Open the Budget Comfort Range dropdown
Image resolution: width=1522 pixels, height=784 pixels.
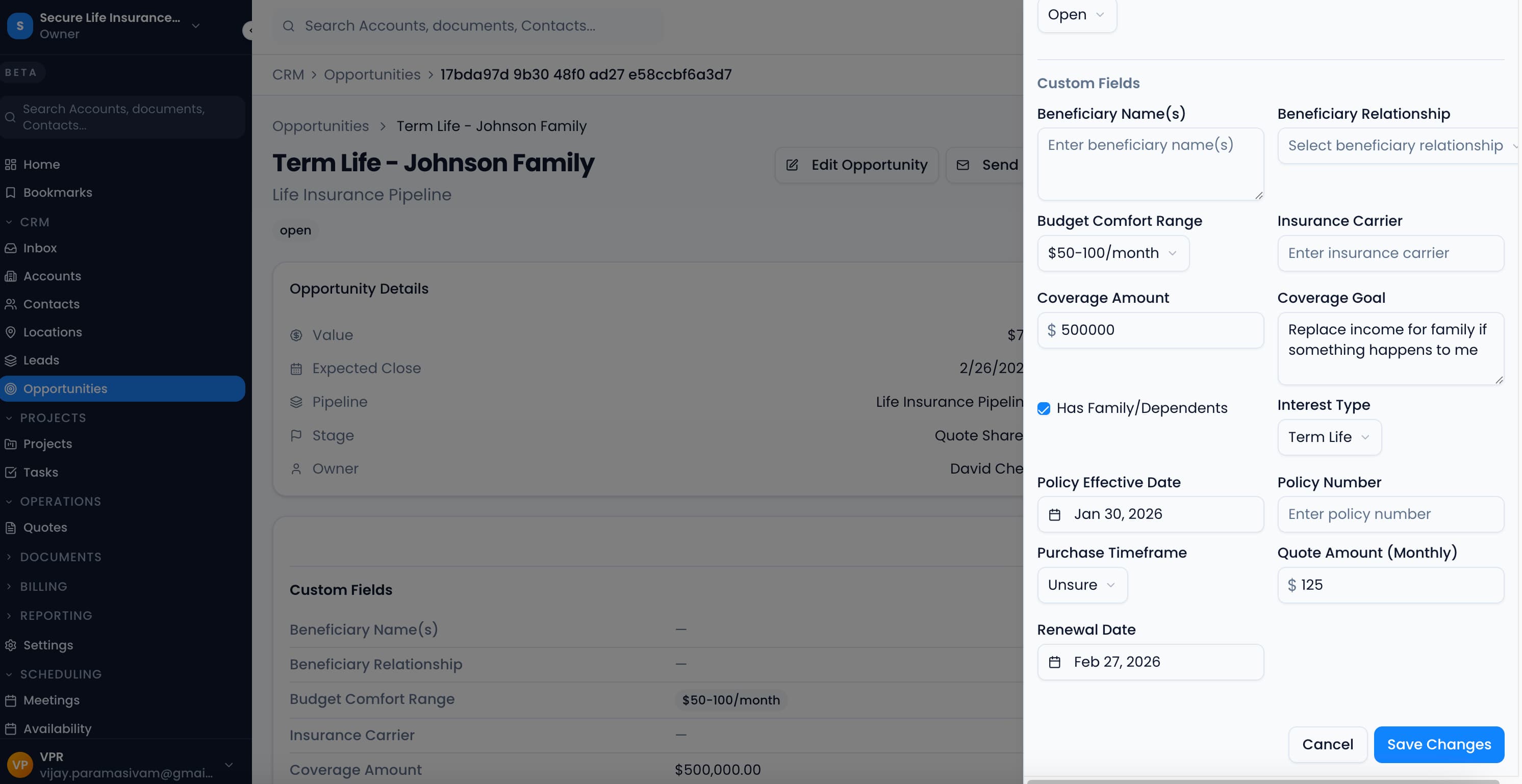tap(1112, 253)
